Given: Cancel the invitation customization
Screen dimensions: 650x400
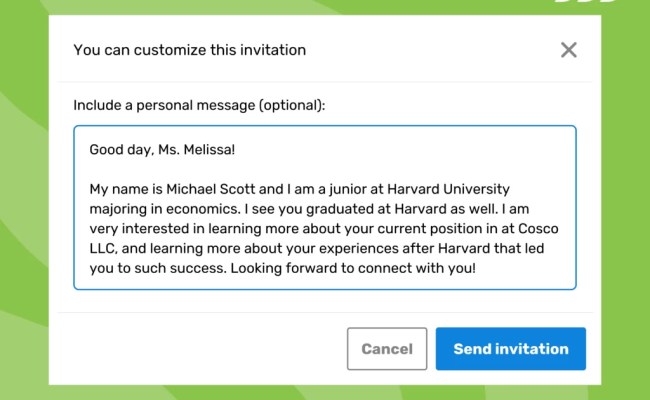Looking at the screenshot, I should pyautogui.click(x=387, y=349).
